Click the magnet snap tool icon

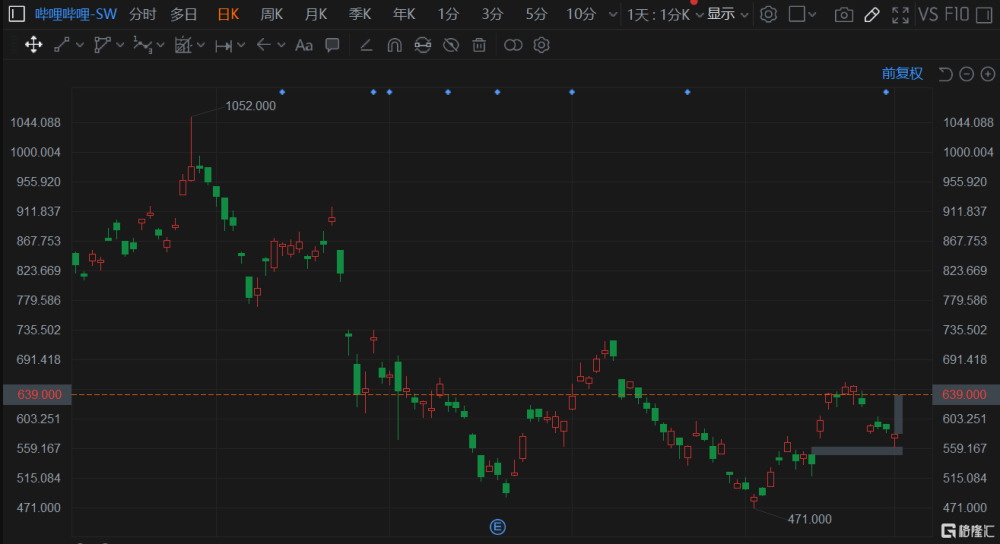point(394,45)
